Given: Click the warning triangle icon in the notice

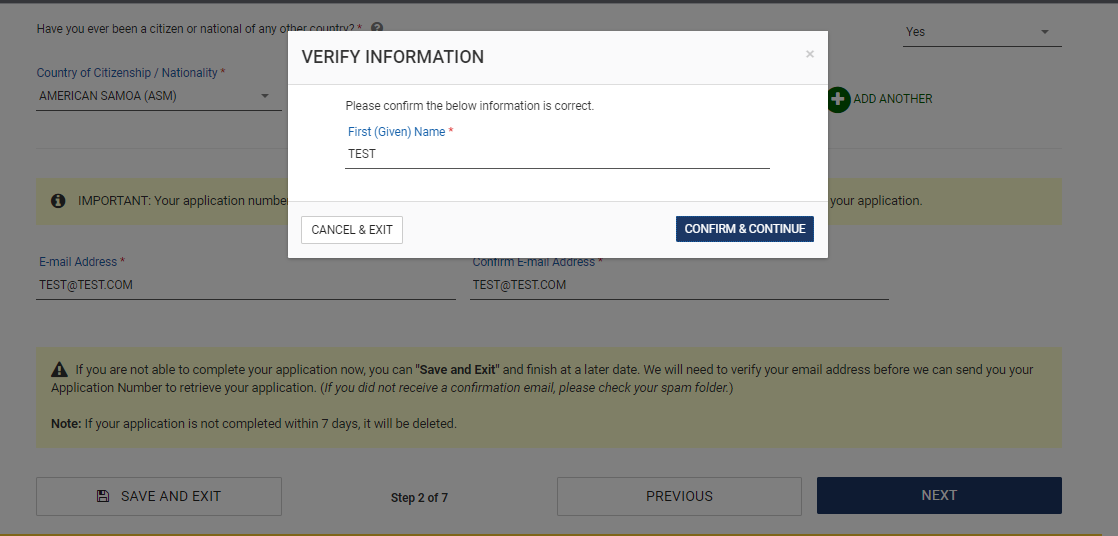Looking at the screenshot, I should pyautogui.click(x=59, y=370).
